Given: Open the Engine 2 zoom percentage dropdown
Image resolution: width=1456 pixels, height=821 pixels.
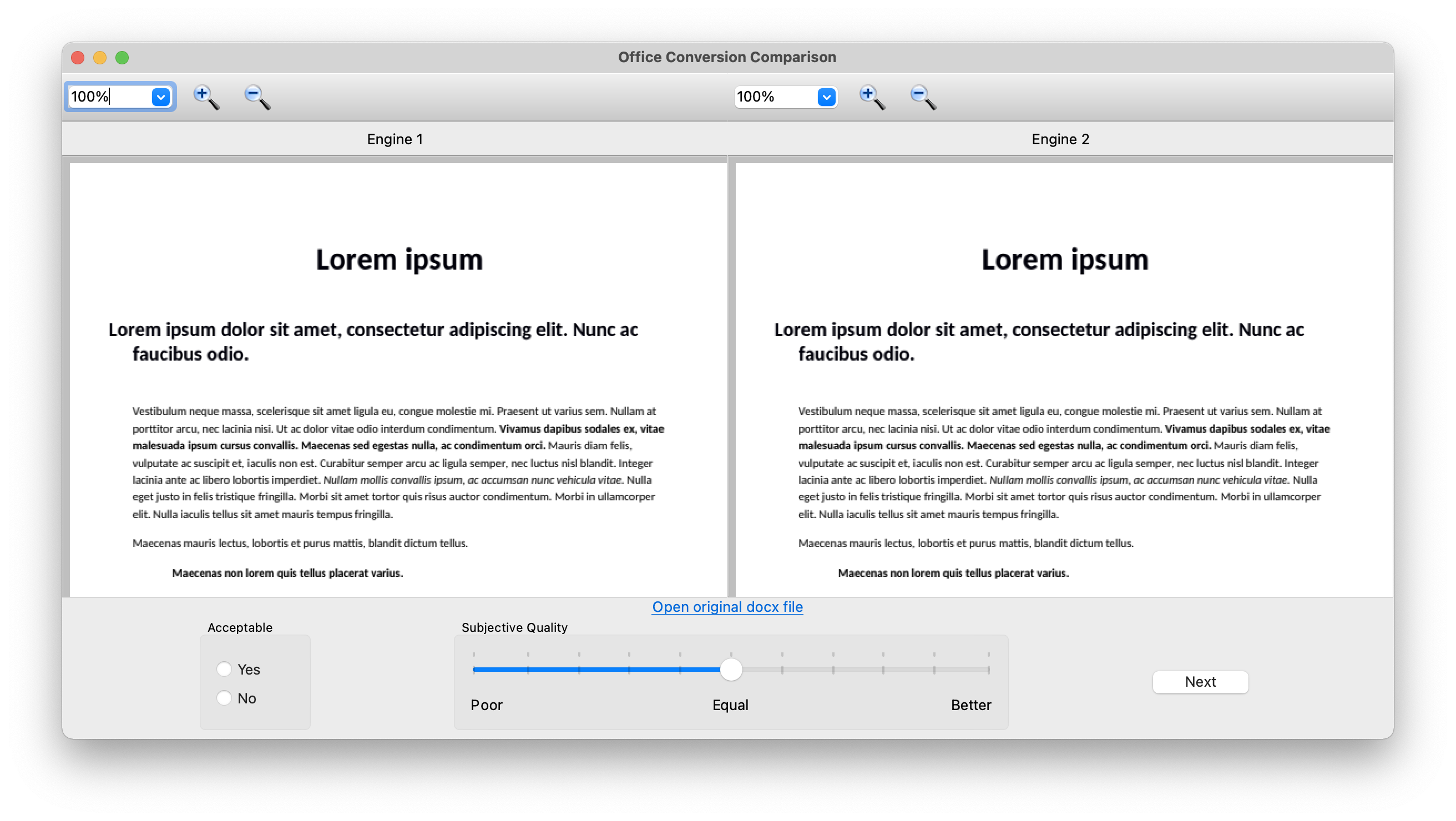Looking at the screenshot, I should (x=826, y=97).
